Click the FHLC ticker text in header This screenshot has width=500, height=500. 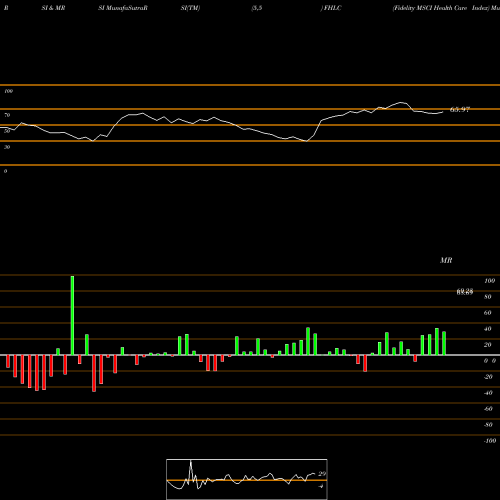point(332,8)
